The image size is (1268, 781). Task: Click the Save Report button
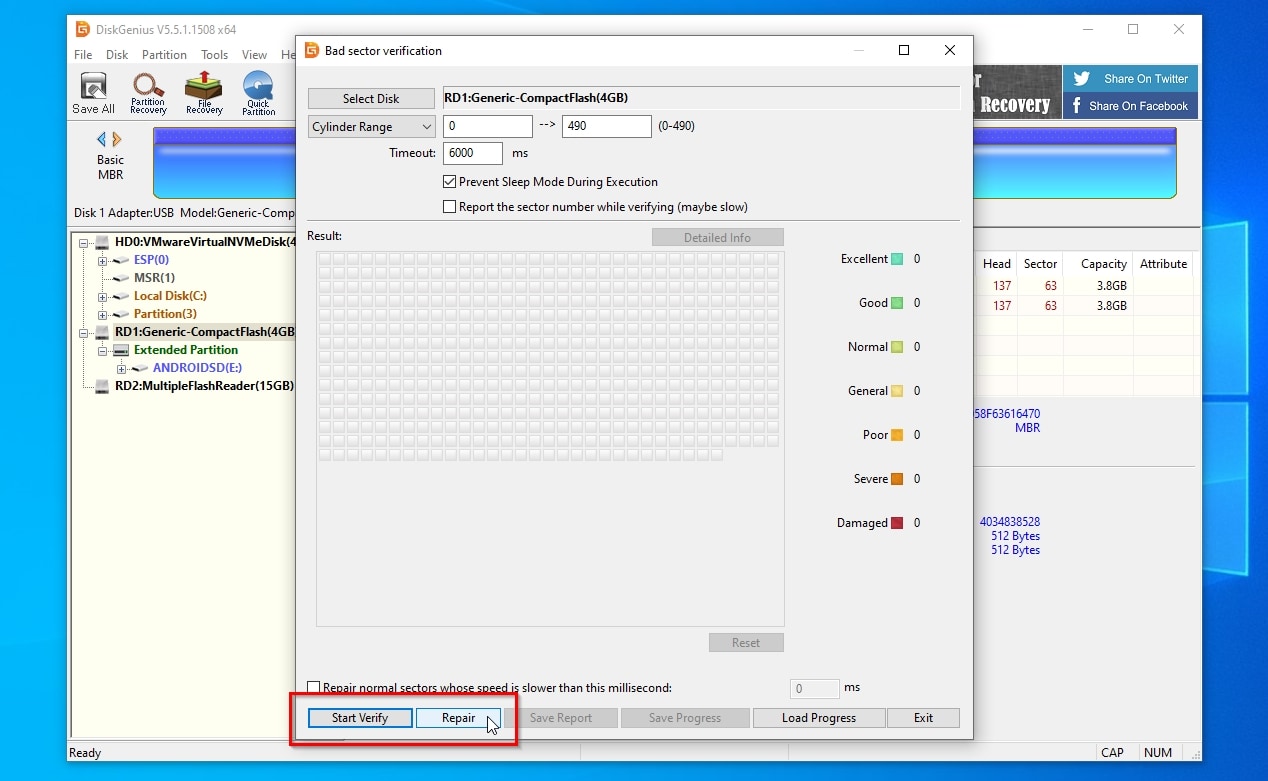[561, 718]
